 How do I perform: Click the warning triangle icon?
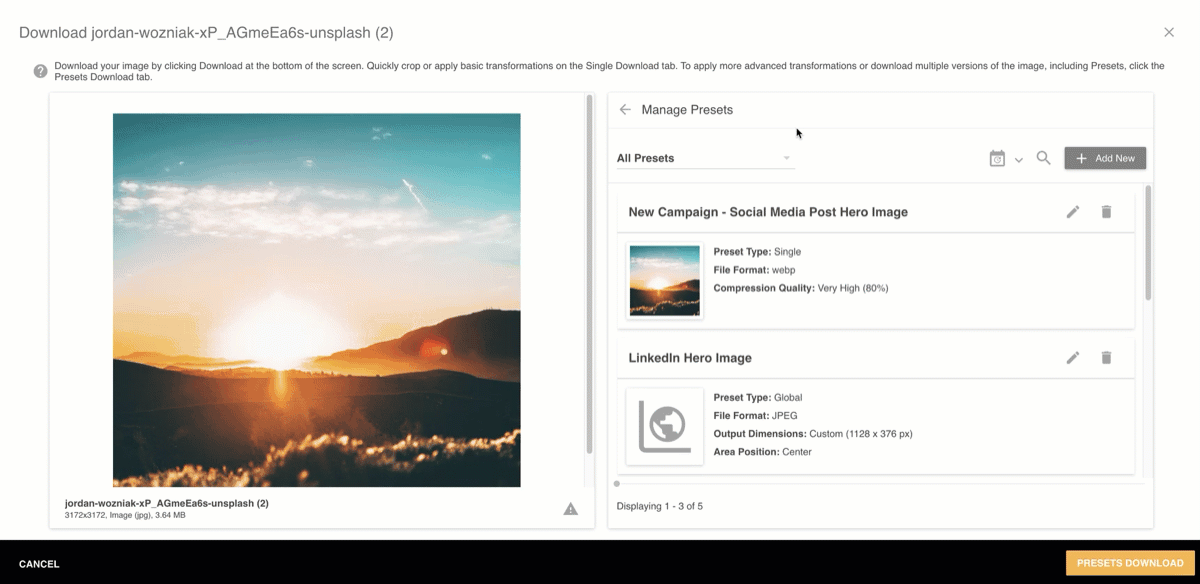(x=570, y=509)
